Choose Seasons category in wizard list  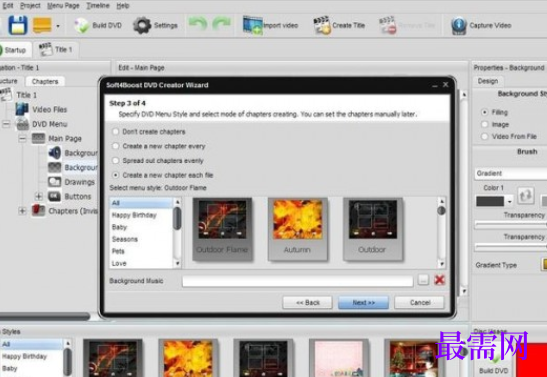(x=141, y=239)
